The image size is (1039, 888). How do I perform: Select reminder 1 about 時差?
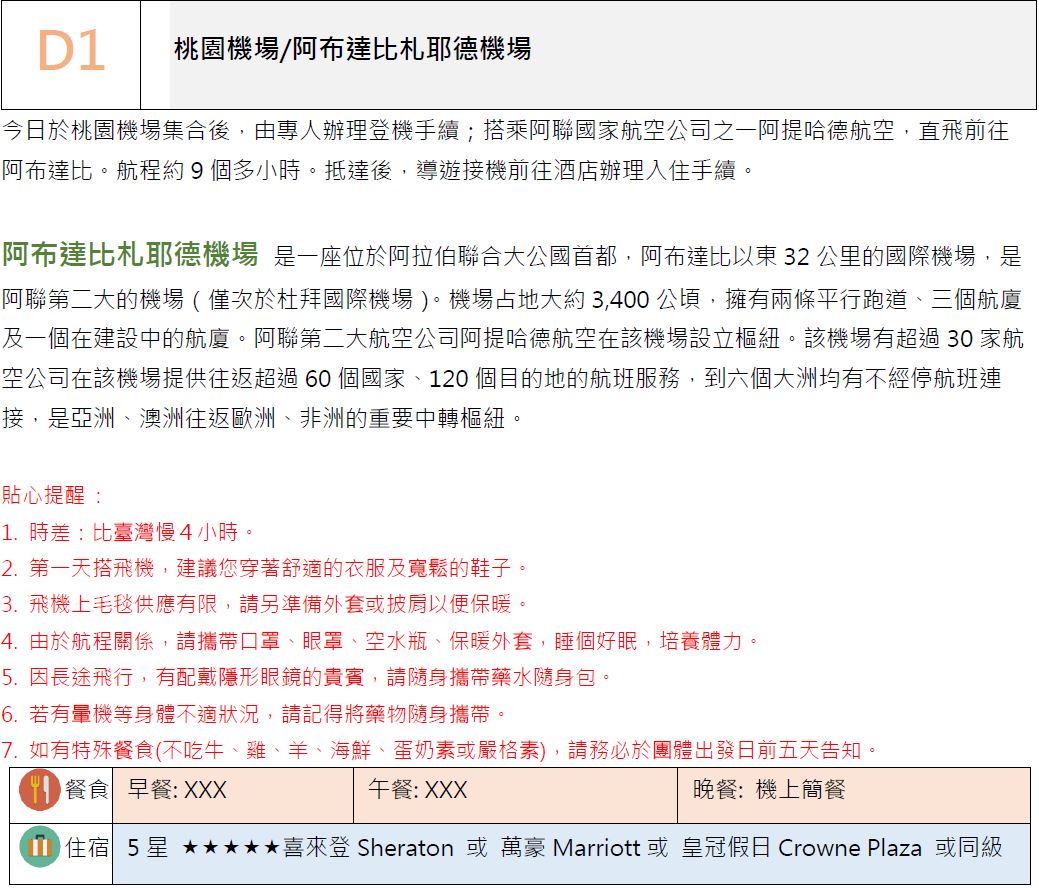[x=128, y=531]
